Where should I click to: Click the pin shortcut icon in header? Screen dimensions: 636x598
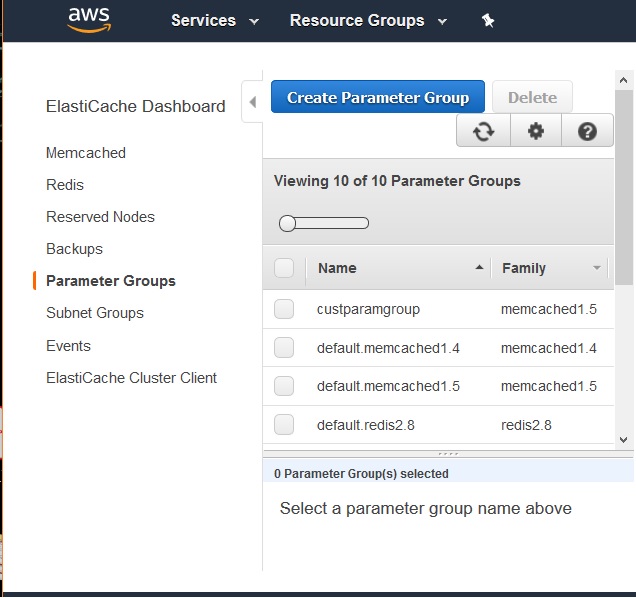pos(488,20)
